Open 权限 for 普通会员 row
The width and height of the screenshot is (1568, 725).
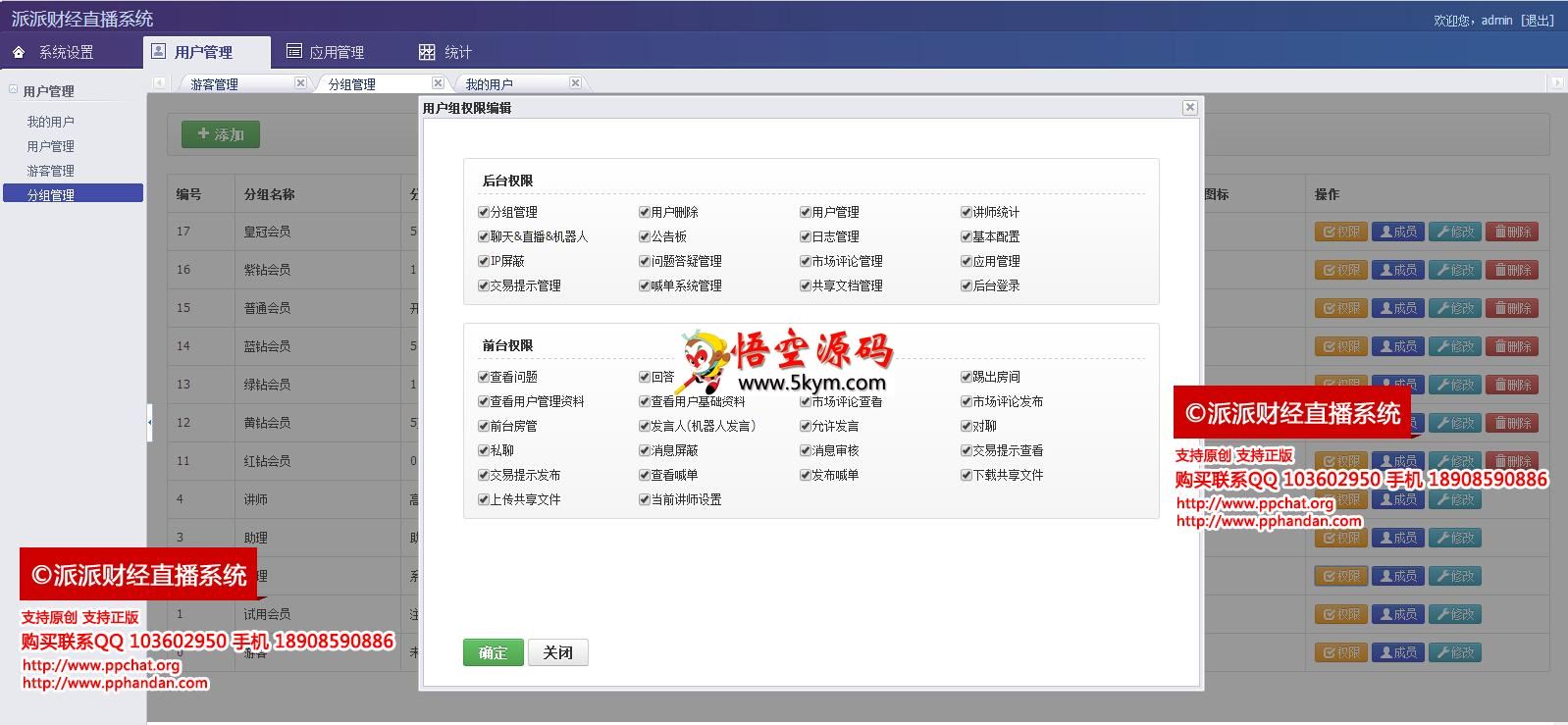tap(1340, 308)
